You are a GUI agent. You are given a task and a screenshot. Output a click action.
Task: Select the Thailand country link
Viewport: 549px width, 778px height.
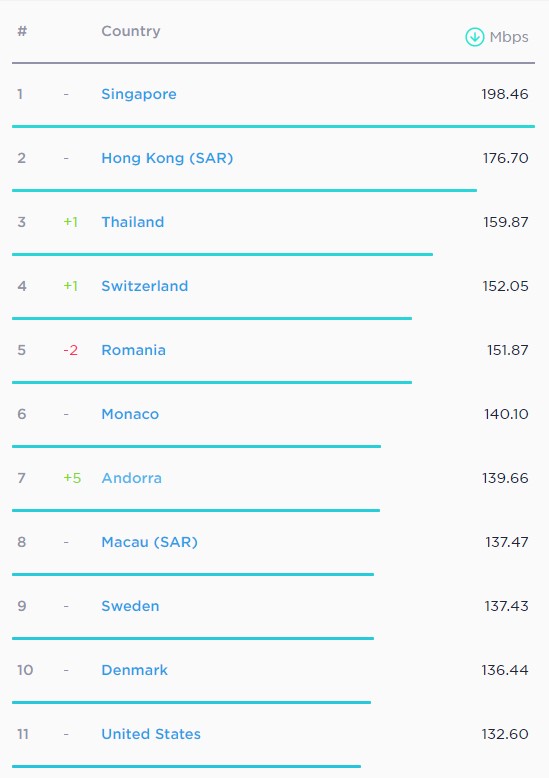click(133, 222)
